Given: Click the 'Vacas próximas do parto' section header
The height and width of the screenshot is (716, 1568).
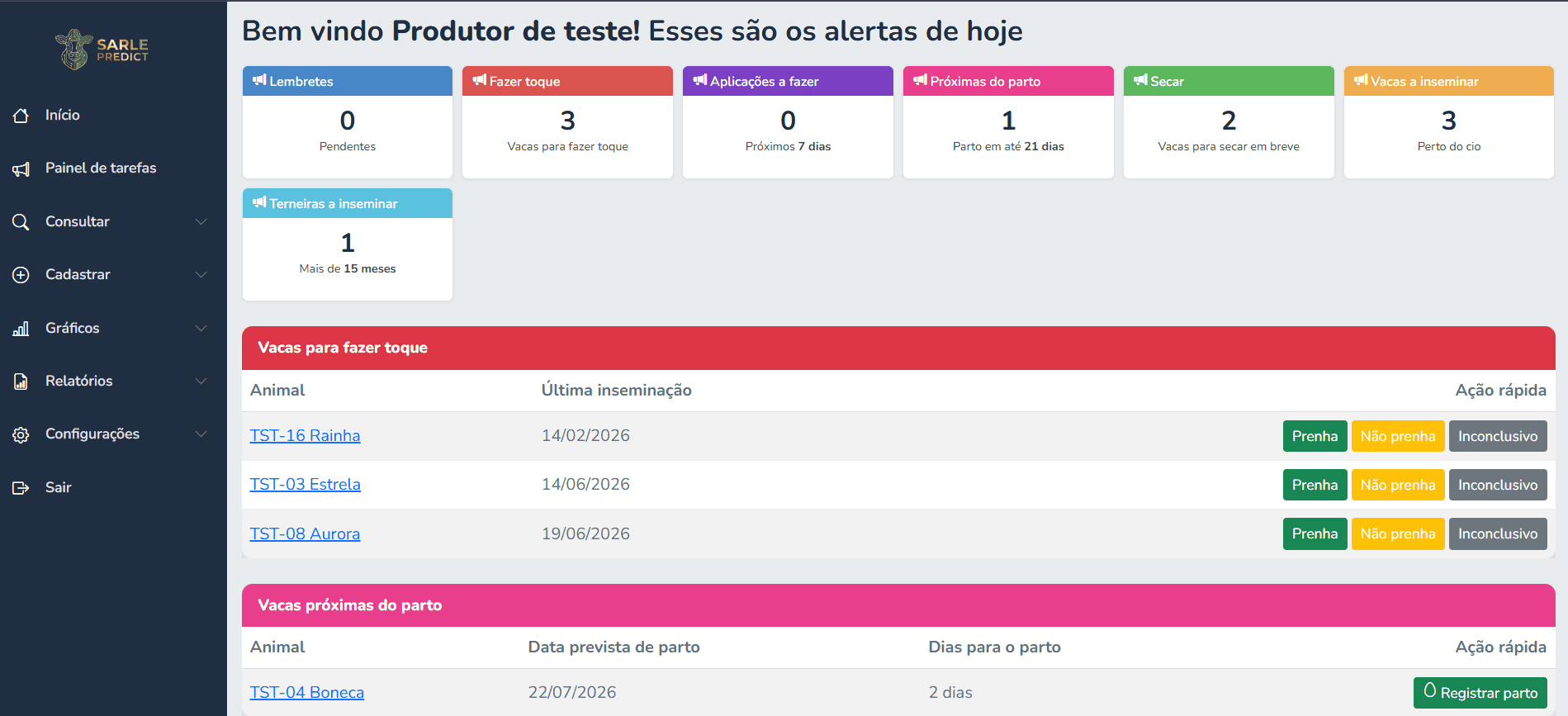Looking at the screenshot, I should [898, 605].
